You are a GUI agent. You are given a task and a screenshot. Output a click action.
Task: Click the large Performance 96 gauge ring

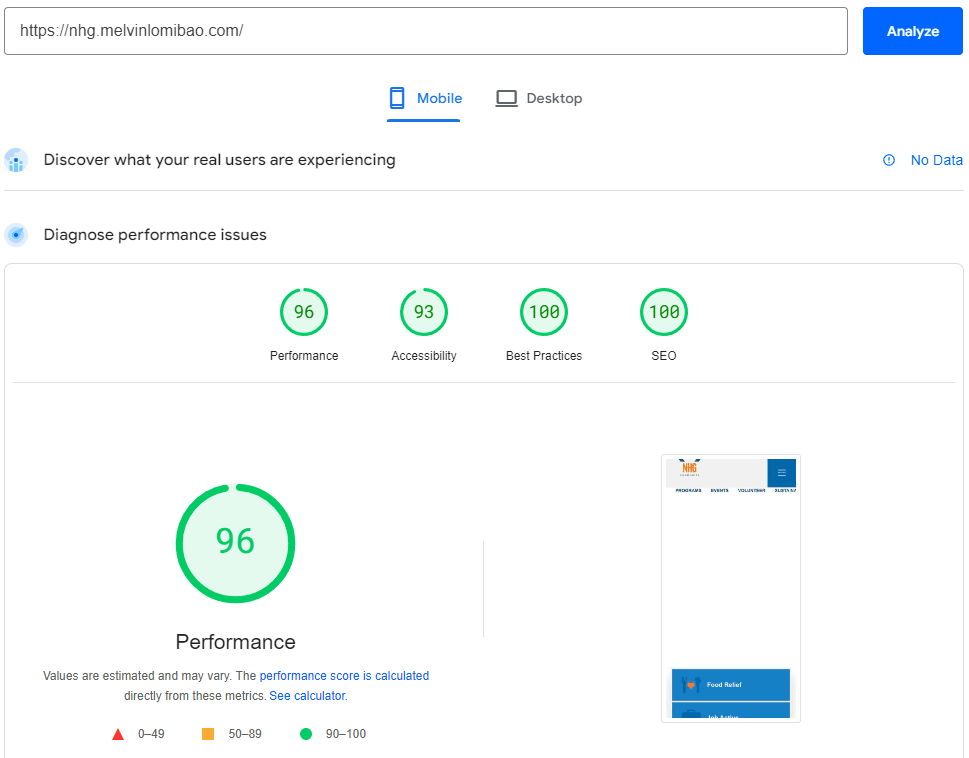click(x=235, y=543)
